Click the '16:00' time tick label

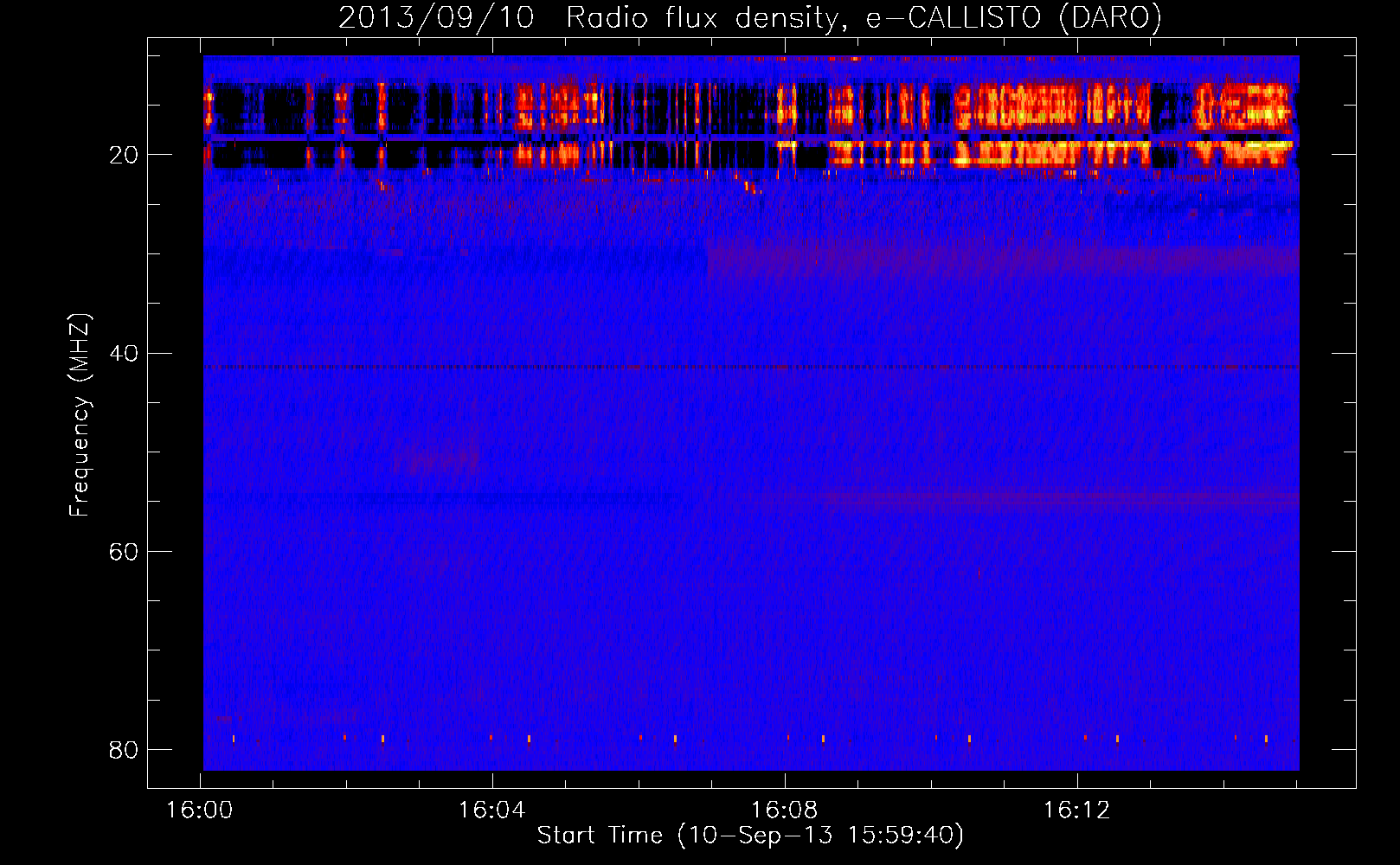point(200,811)
